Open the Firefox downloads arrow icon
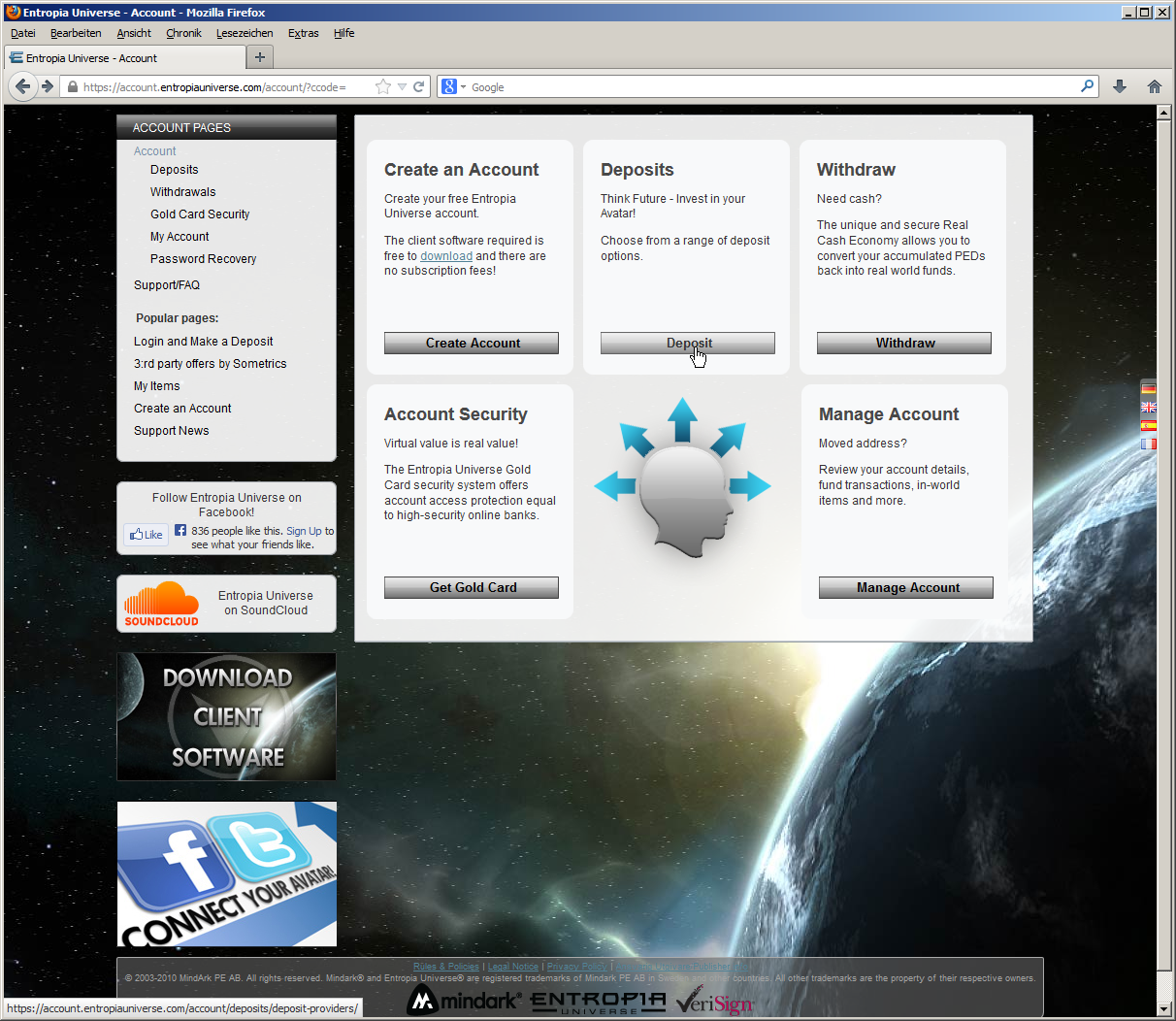The image size is (1176, 1021). coord(1120,86)
